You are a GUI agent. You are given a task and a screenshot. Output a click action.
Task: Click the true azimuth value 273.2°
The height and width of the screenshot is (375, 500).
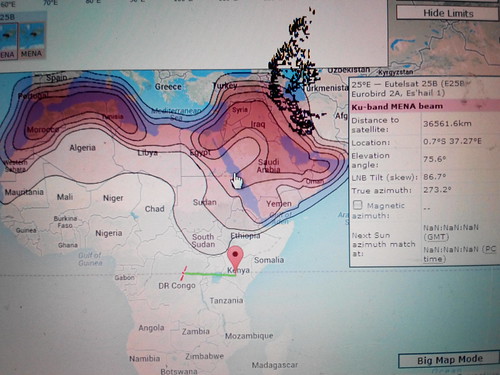click(437, 190)
